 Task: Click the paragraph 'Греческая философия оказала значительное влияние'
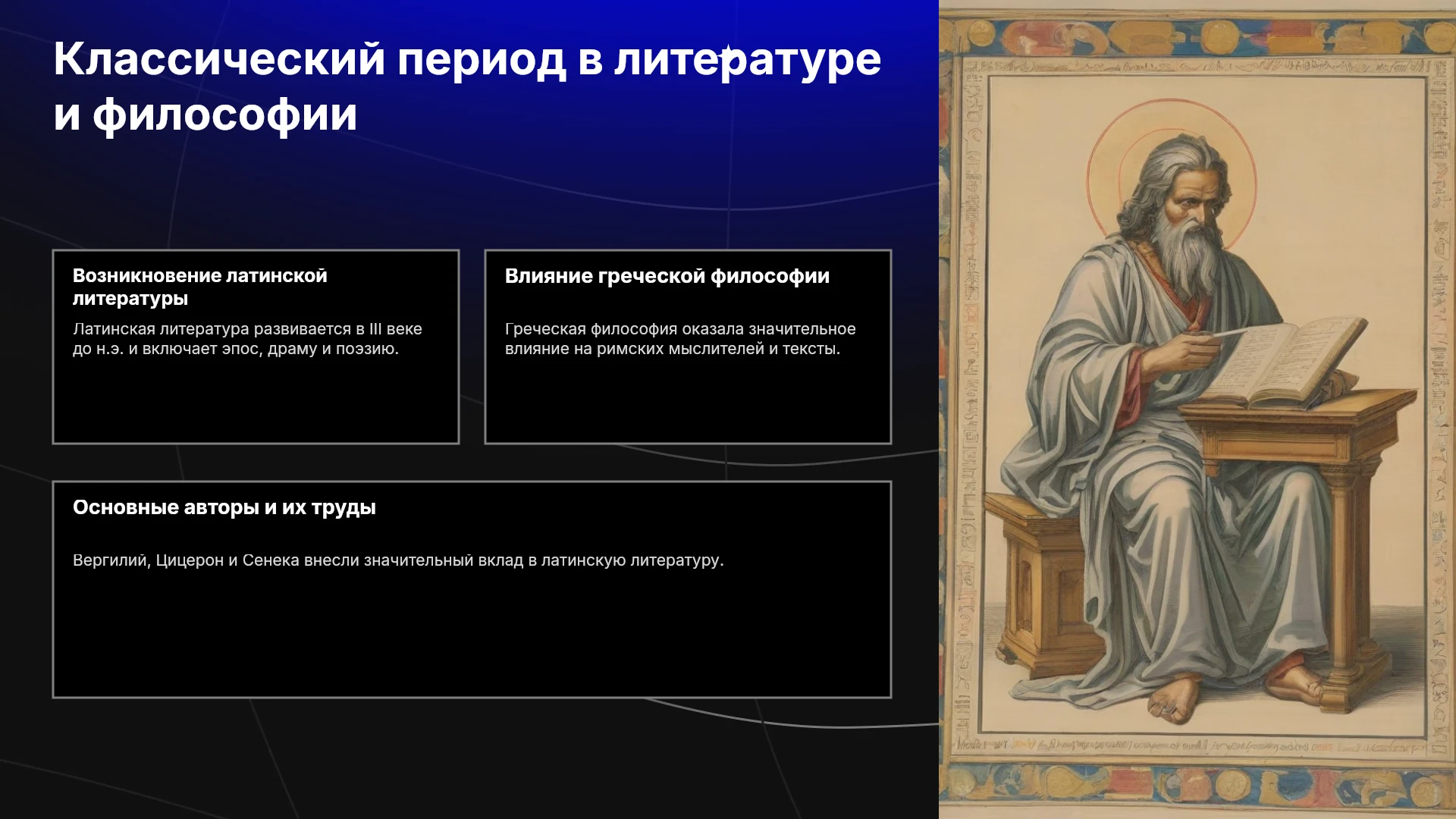(x=680, y=339)
